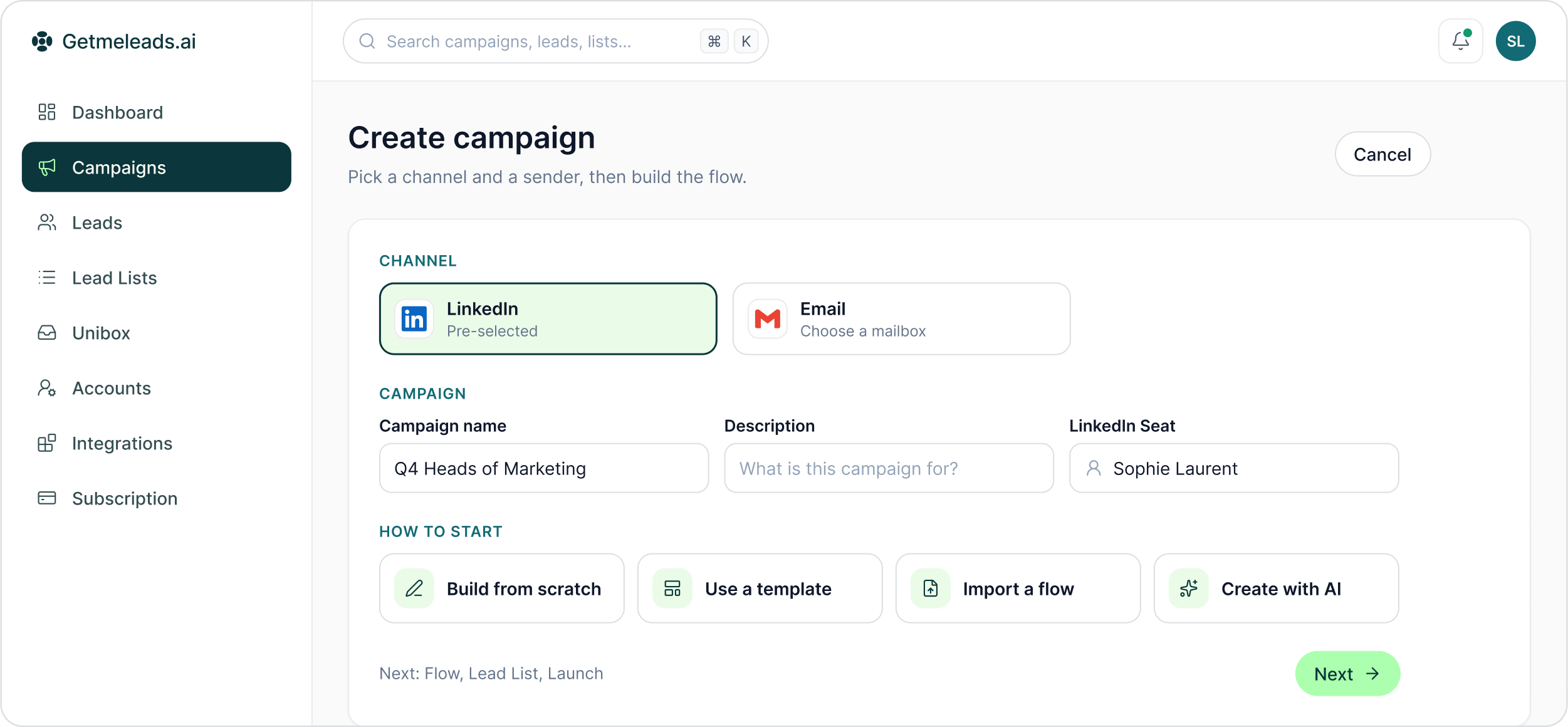Viewport: 1568px width, 727px height.
Task: Click the Gmail logo icon
Action: (x=768, y=319)
